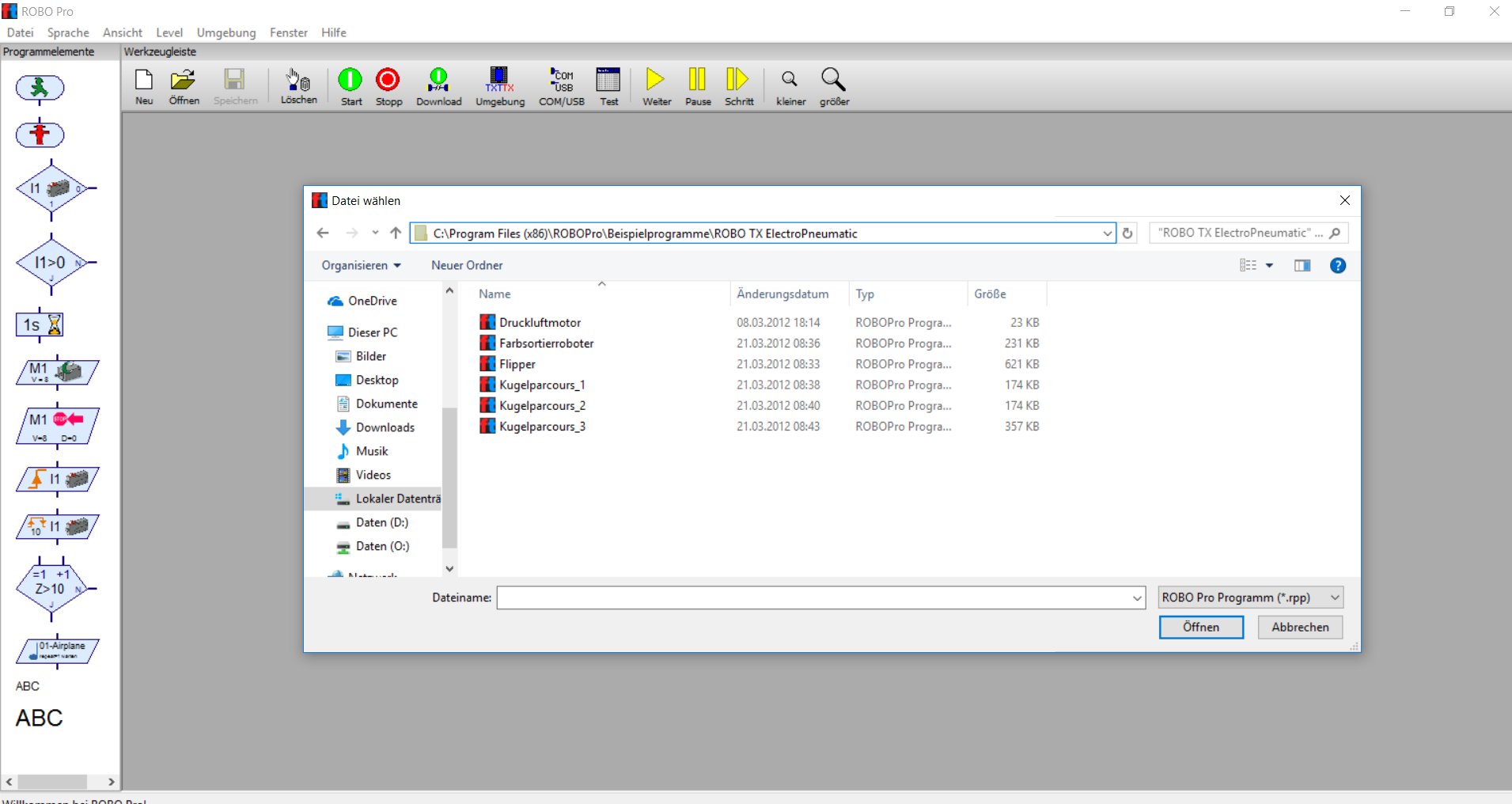Select the wait for input I1 element
Screen dimensions: 1512x804
[57, 480]
